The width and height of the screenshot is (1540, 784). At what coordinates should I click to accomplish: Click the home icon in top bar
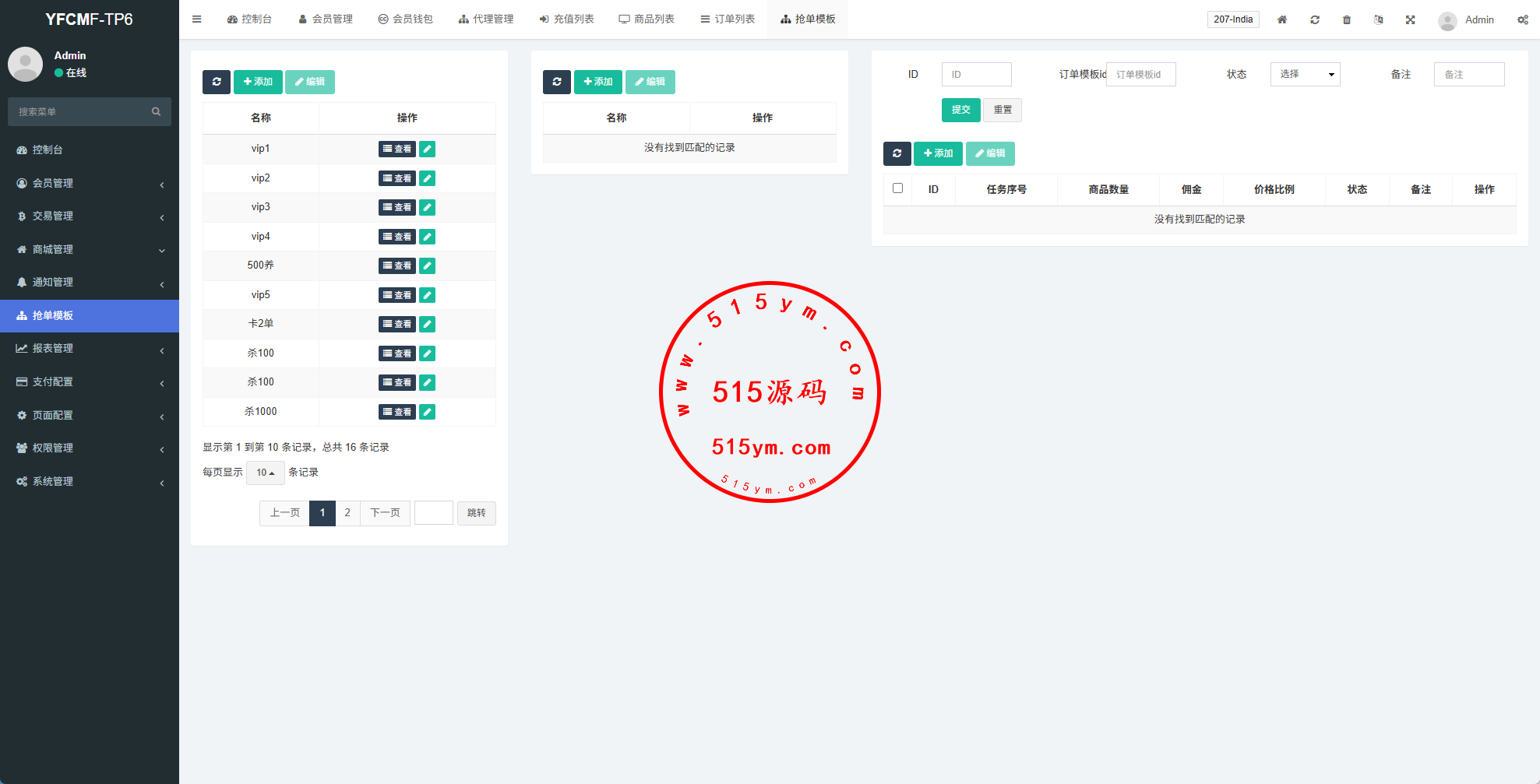pos(1282,19)
